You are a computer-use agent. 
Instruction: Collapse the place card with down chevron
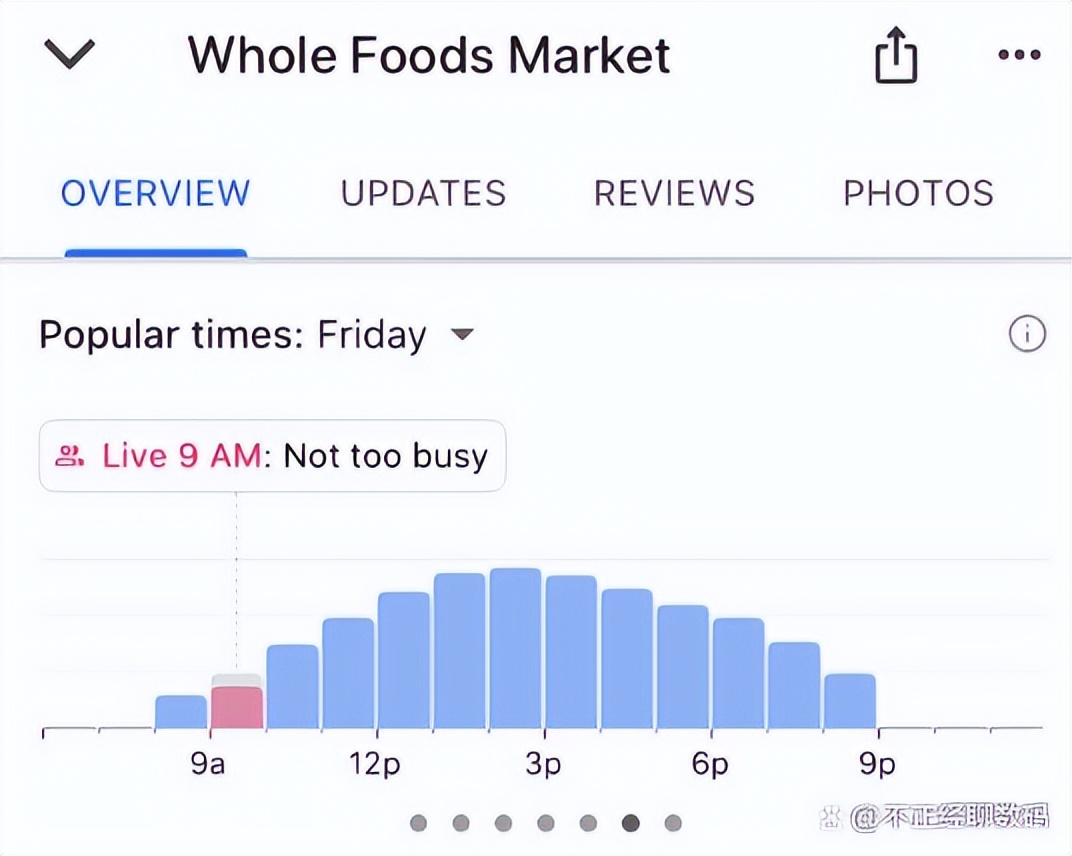pyautogui.click(x=69, y=54)
